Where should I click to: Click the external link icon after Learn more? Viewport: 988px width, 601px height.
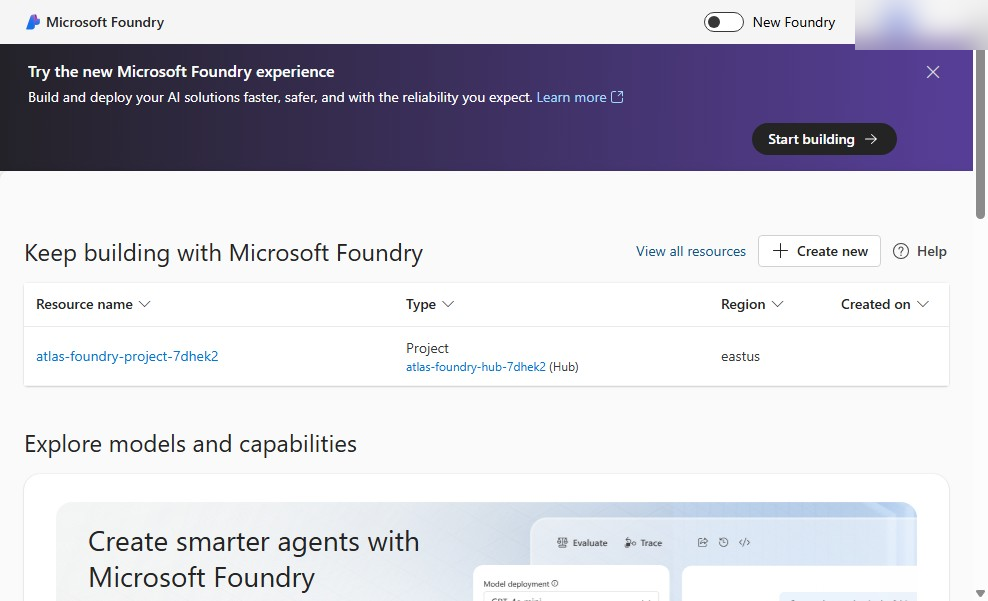(618, 97)
